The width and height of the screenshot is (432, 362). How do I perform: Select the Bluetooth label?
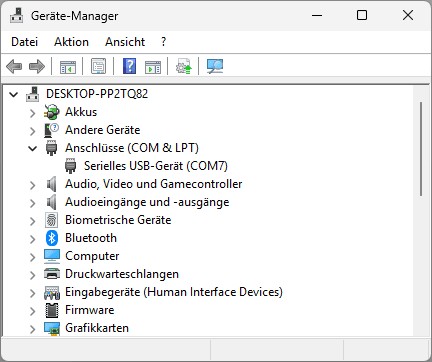(x=91, y=238)
